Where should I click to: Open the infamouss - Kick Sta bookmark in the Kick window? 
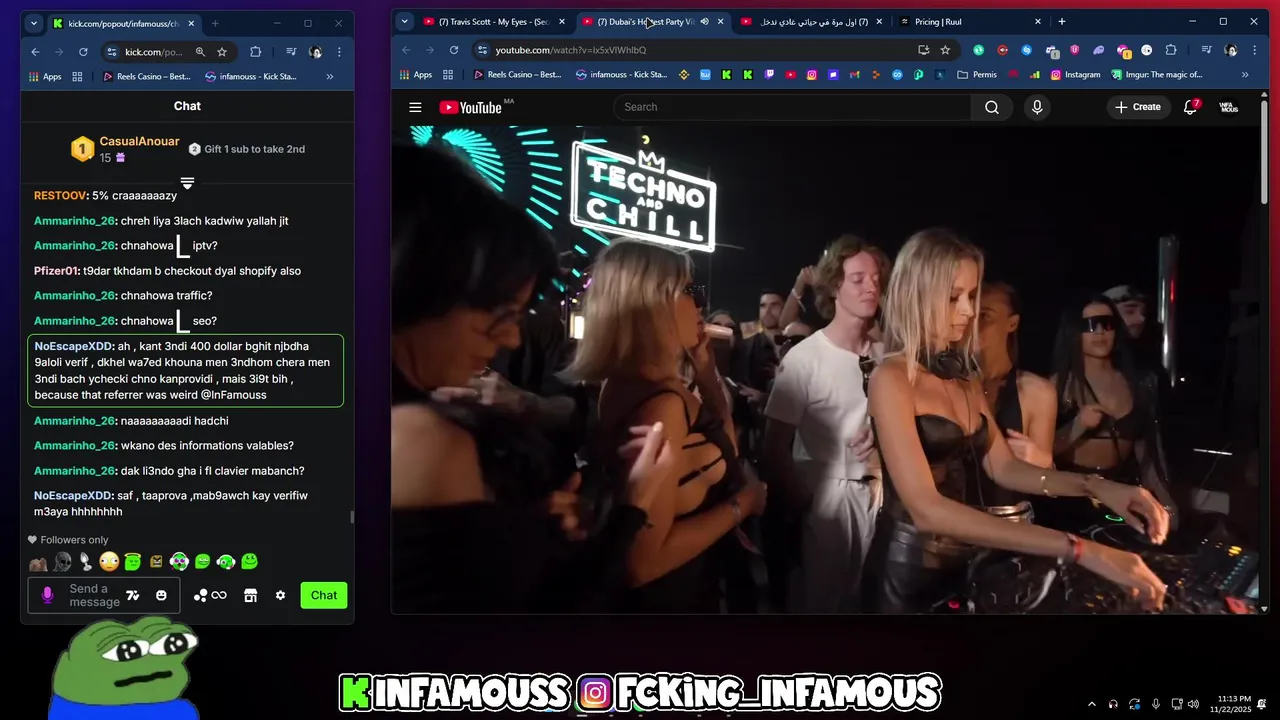pyautogui.click(x=251, y=76)
